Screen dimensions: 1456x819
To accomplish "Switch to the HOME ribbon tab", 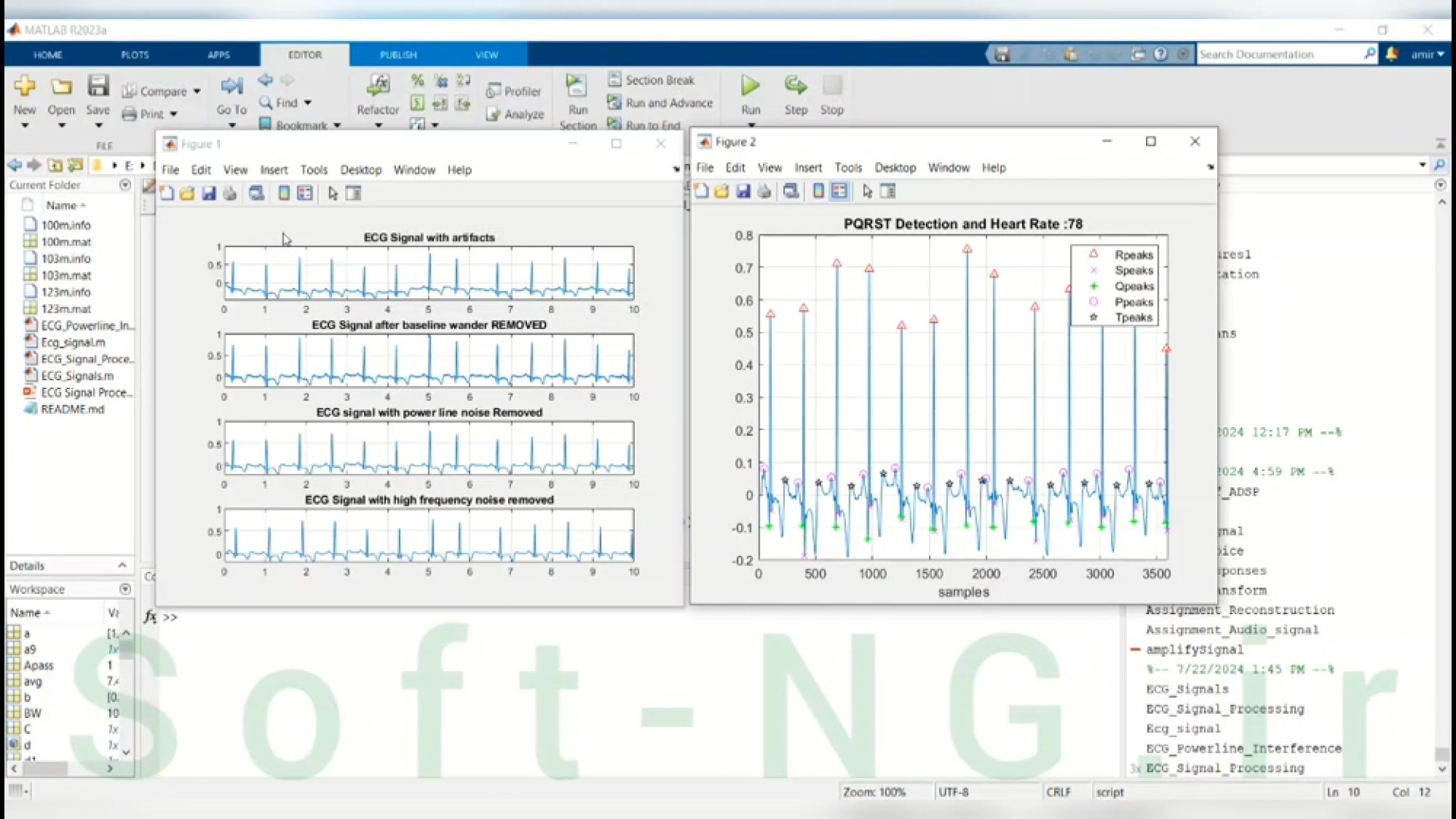I will (48, 55).
